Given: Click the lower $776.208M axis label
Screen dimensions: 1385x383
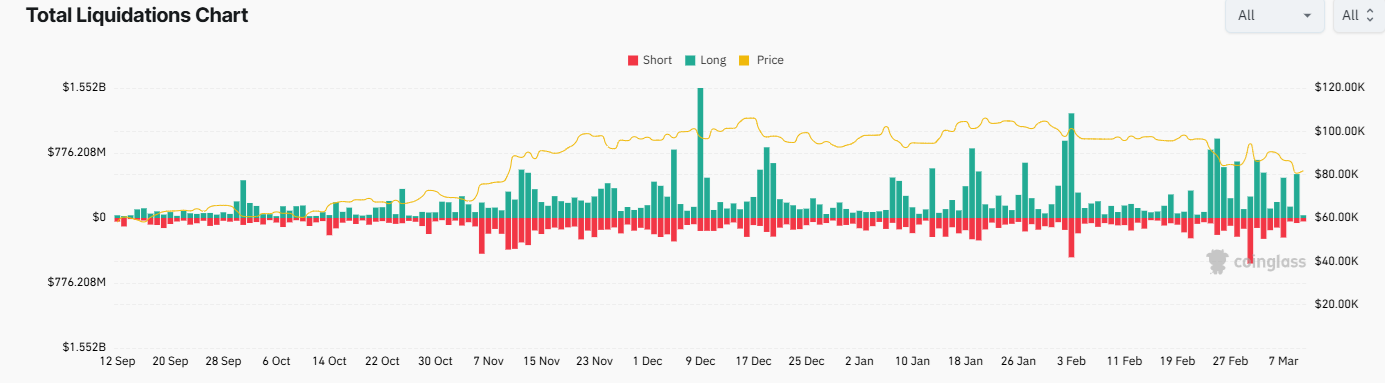Looking at the screenshot, I should coord(78,282).
